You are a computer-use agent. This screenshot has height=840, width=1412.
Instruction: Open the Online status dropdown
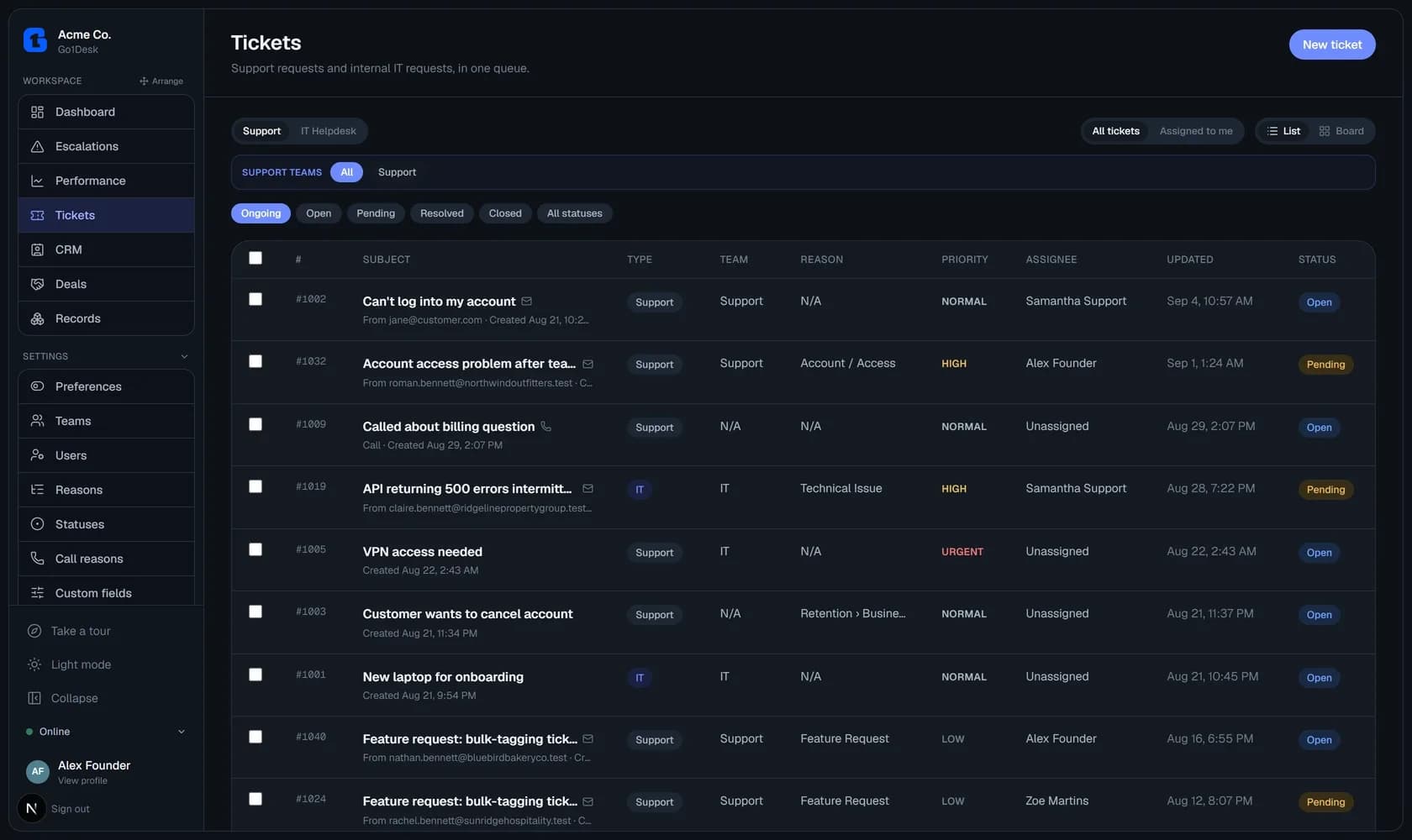[106, 732]
